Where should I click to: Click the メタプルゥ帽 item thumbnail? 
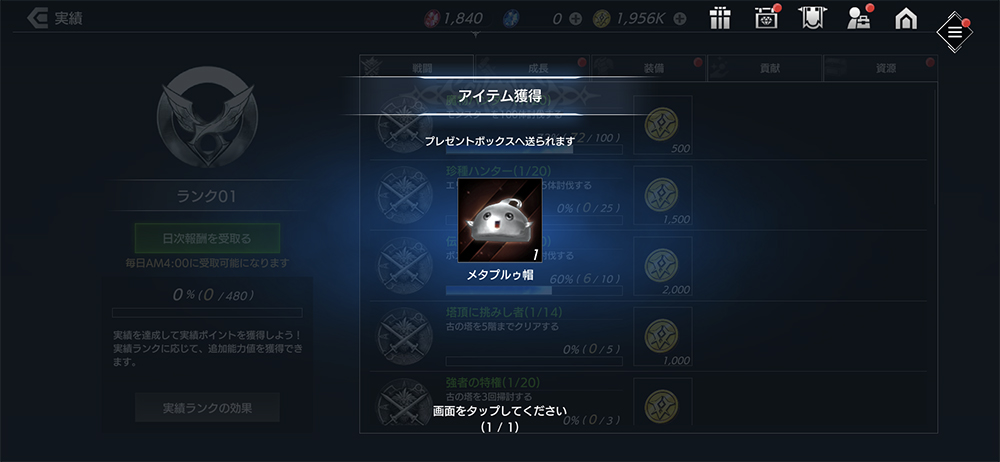point(499,220)
